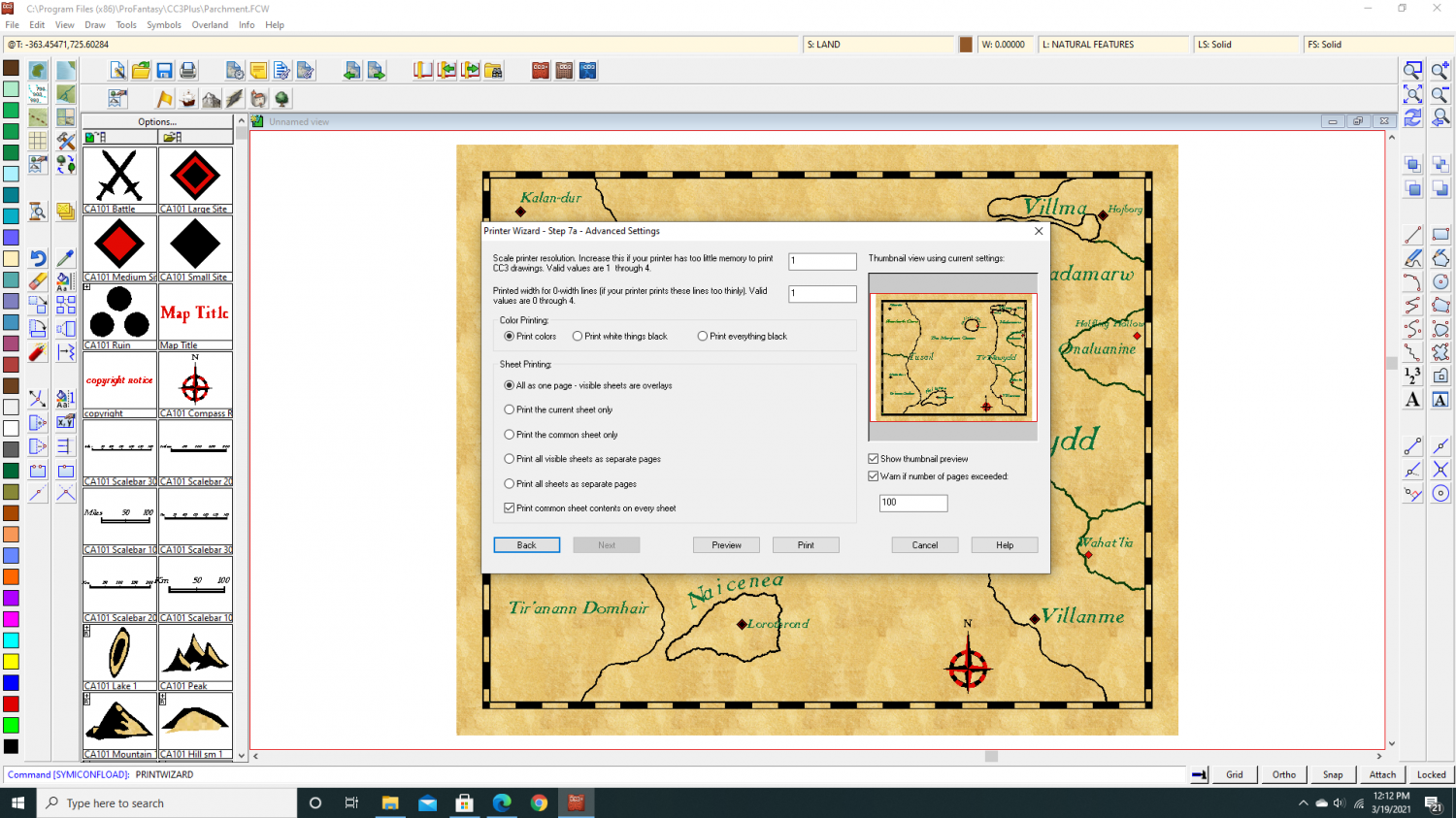Click the Save floppy disk icon
The height and width of the screenshot is (818, 1456).
coord(165,71)
